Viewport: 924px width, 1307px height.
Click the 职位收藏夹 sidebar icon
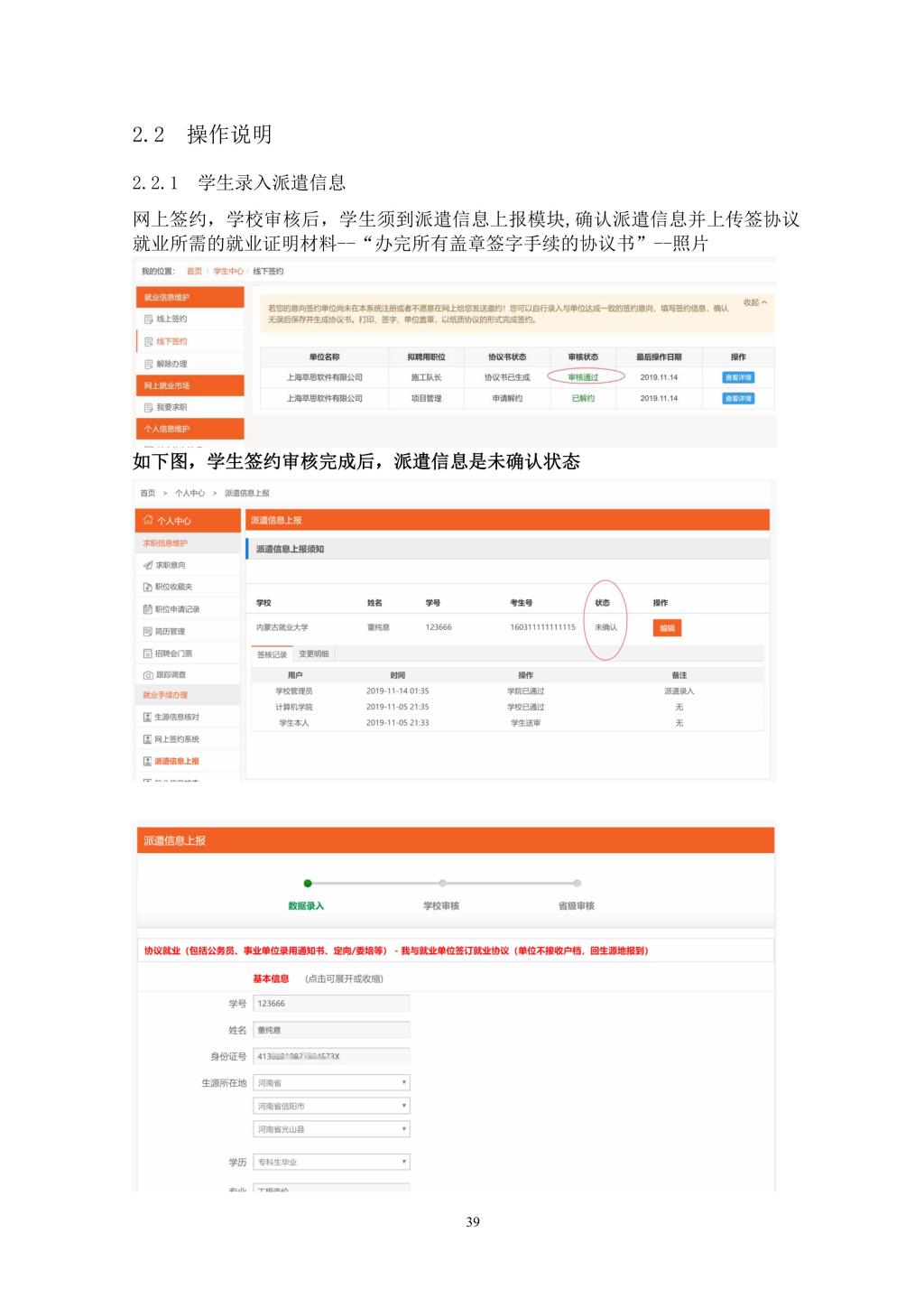click(148, 588)
